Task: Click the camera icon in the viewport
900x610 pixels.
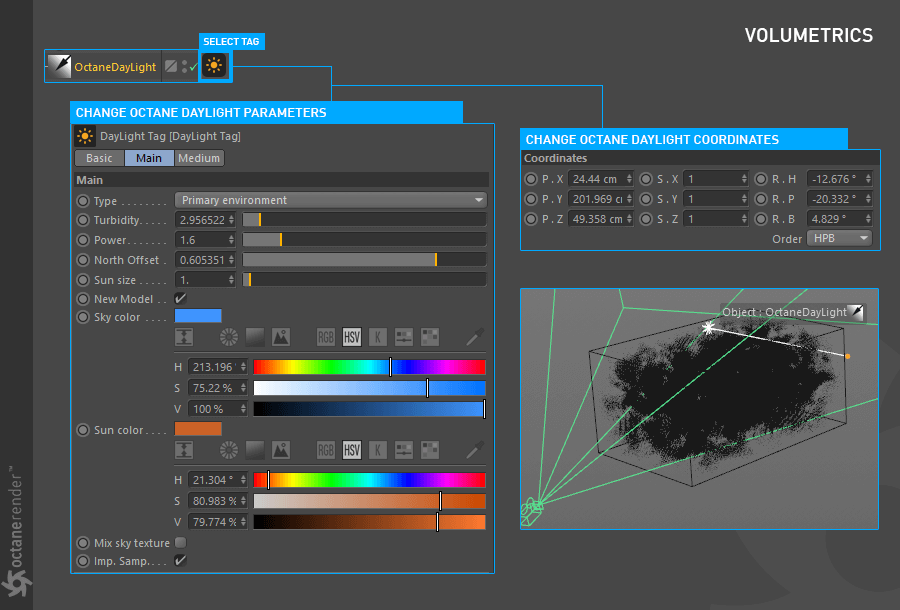Action: click(532, 511)
